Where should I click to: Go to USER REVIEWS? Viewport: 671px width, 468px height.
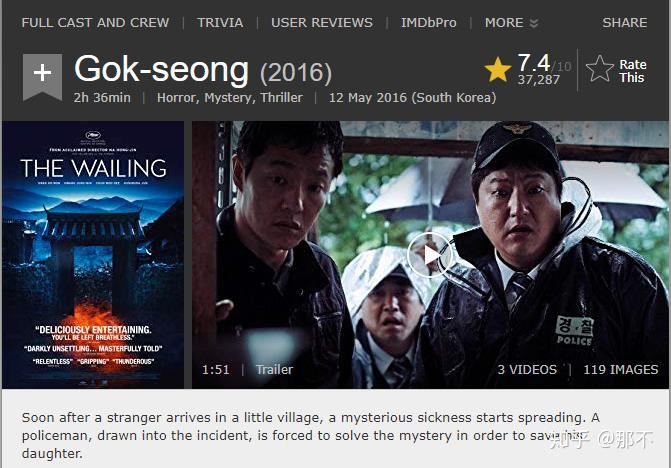pyautogui.click(x=322, y=23)
